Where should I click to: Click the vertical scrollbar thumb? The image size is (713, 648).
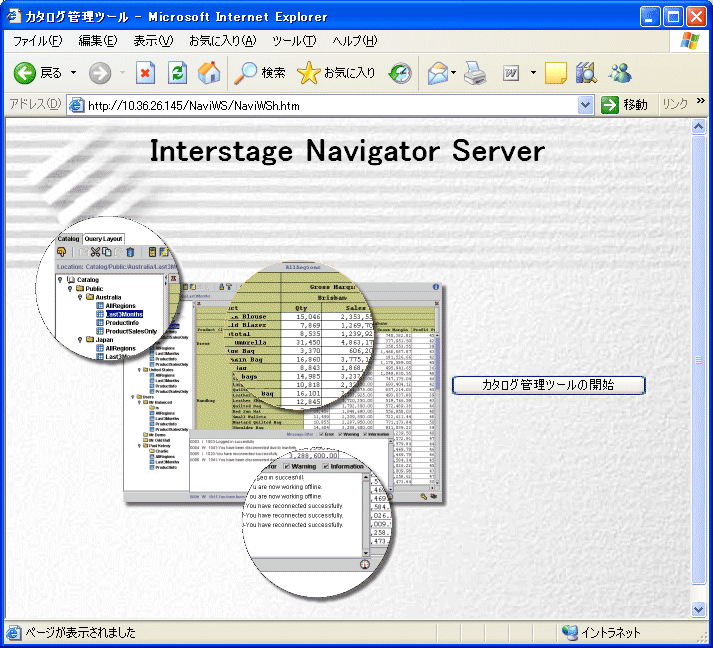pyautogui.click(x=698, y=360)
